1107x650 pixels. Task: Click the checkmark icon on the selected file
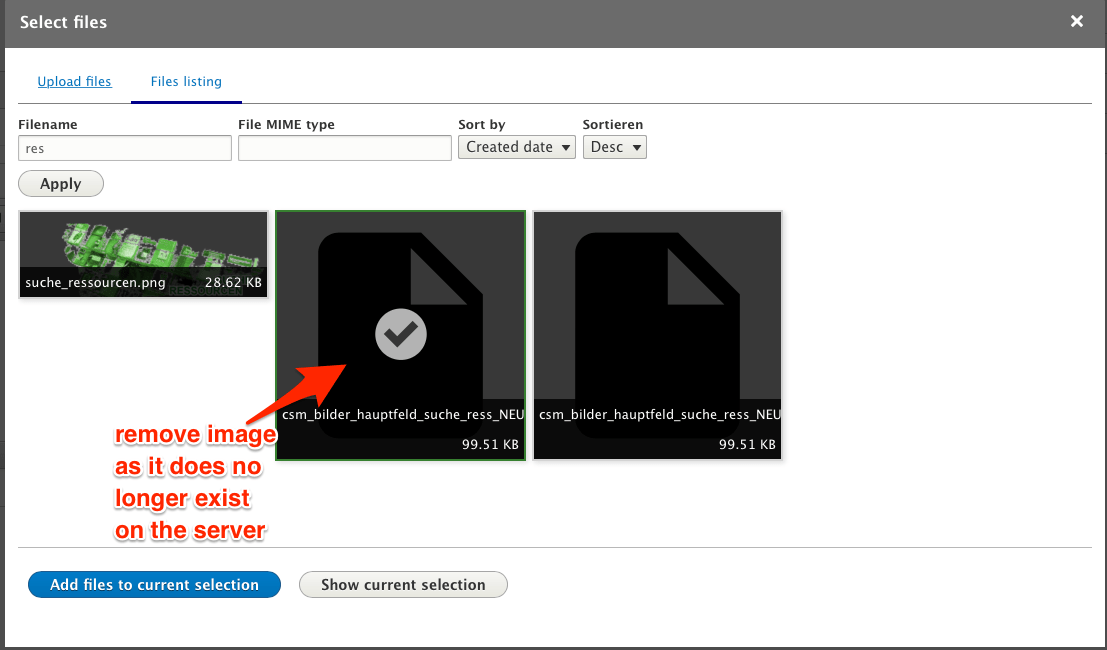point(400,334)
